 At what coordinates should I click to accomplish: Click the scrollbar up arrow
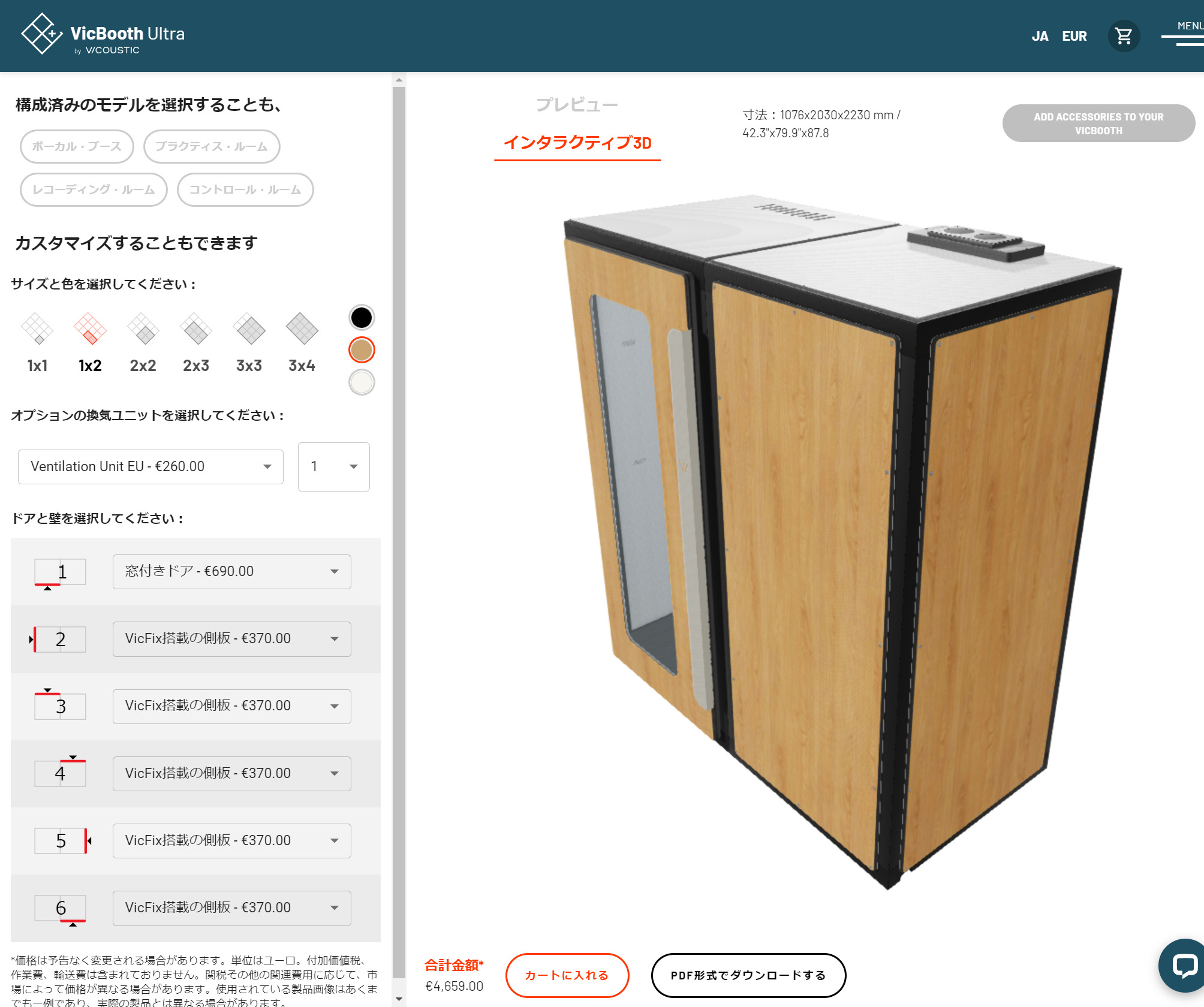click(399, 80)
